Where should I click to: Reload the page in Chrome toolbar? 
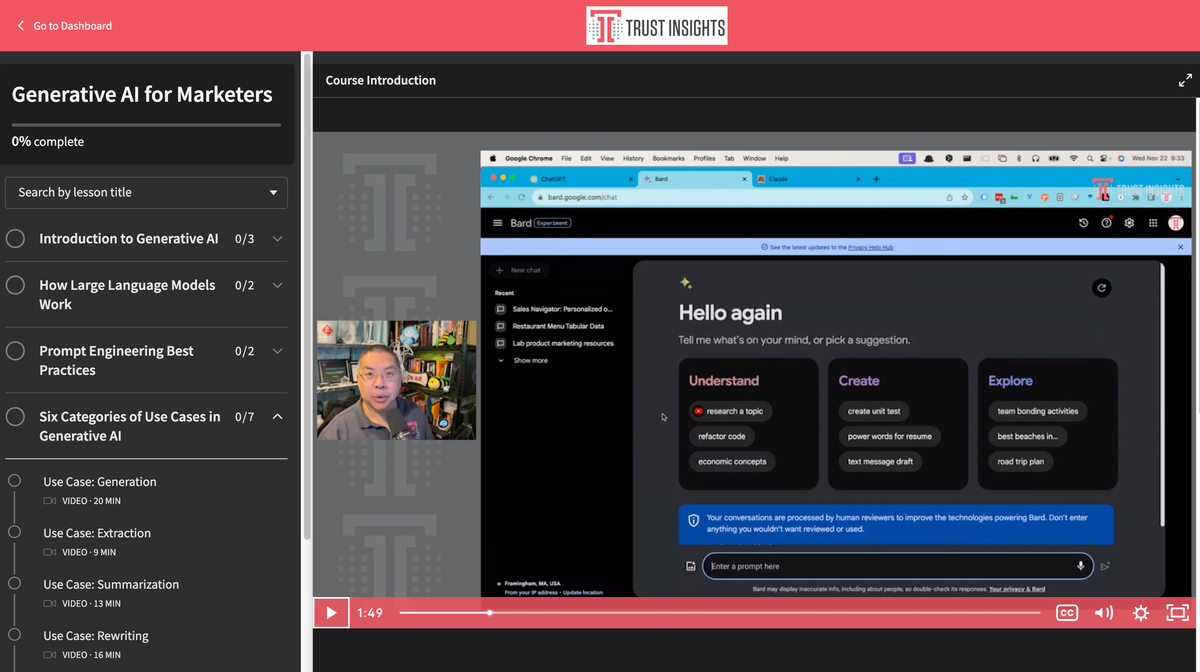[x=522, y=197]
